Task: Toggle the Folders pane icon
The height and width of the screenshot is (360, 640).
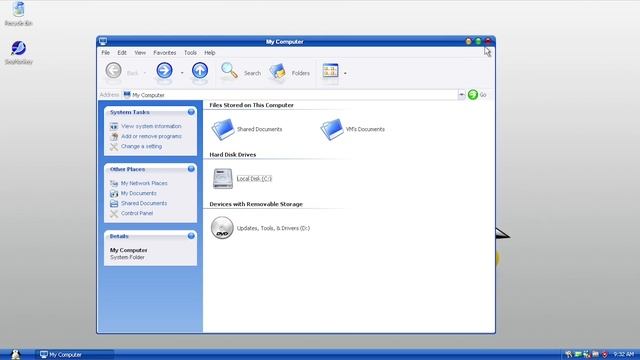Action: coord(278,71)
